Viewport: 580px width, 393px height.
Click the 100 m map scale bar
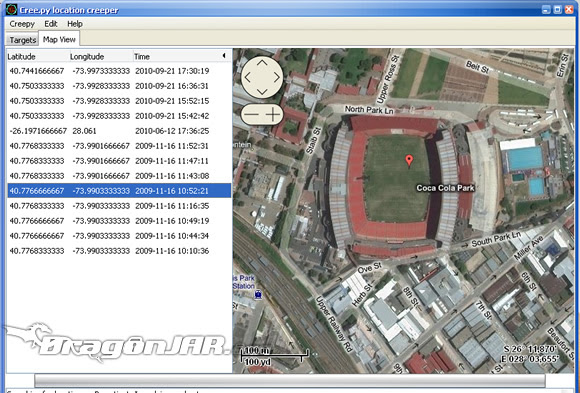tap(274, 356)
